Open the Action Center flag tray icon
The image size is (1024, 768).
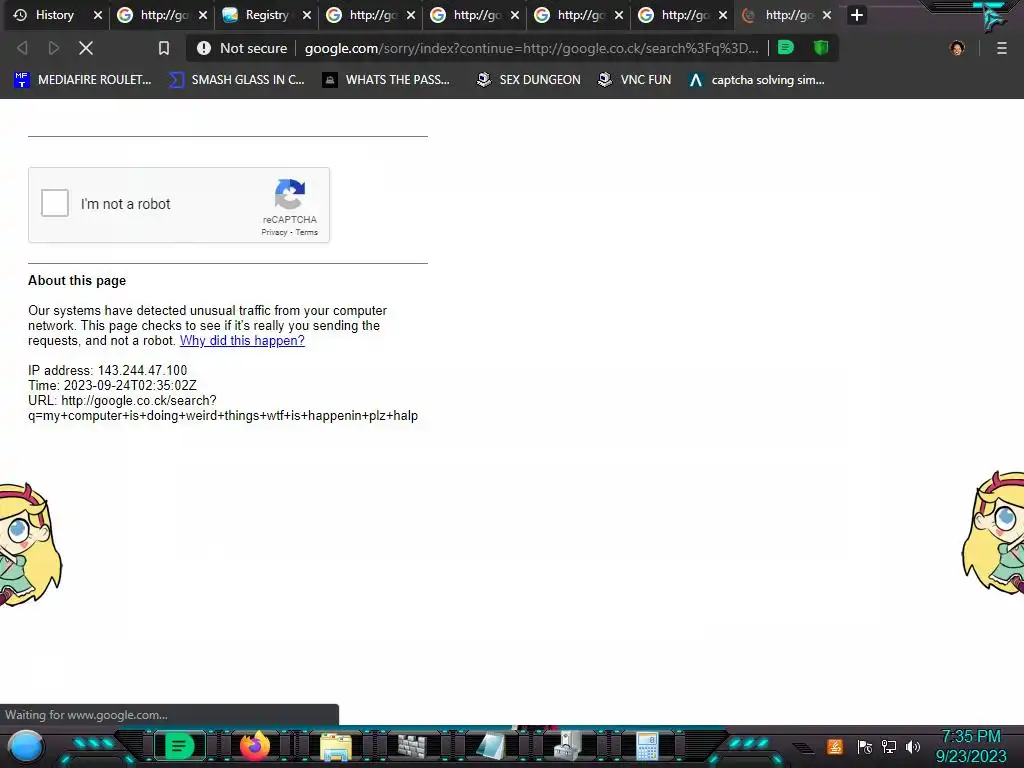864,746
